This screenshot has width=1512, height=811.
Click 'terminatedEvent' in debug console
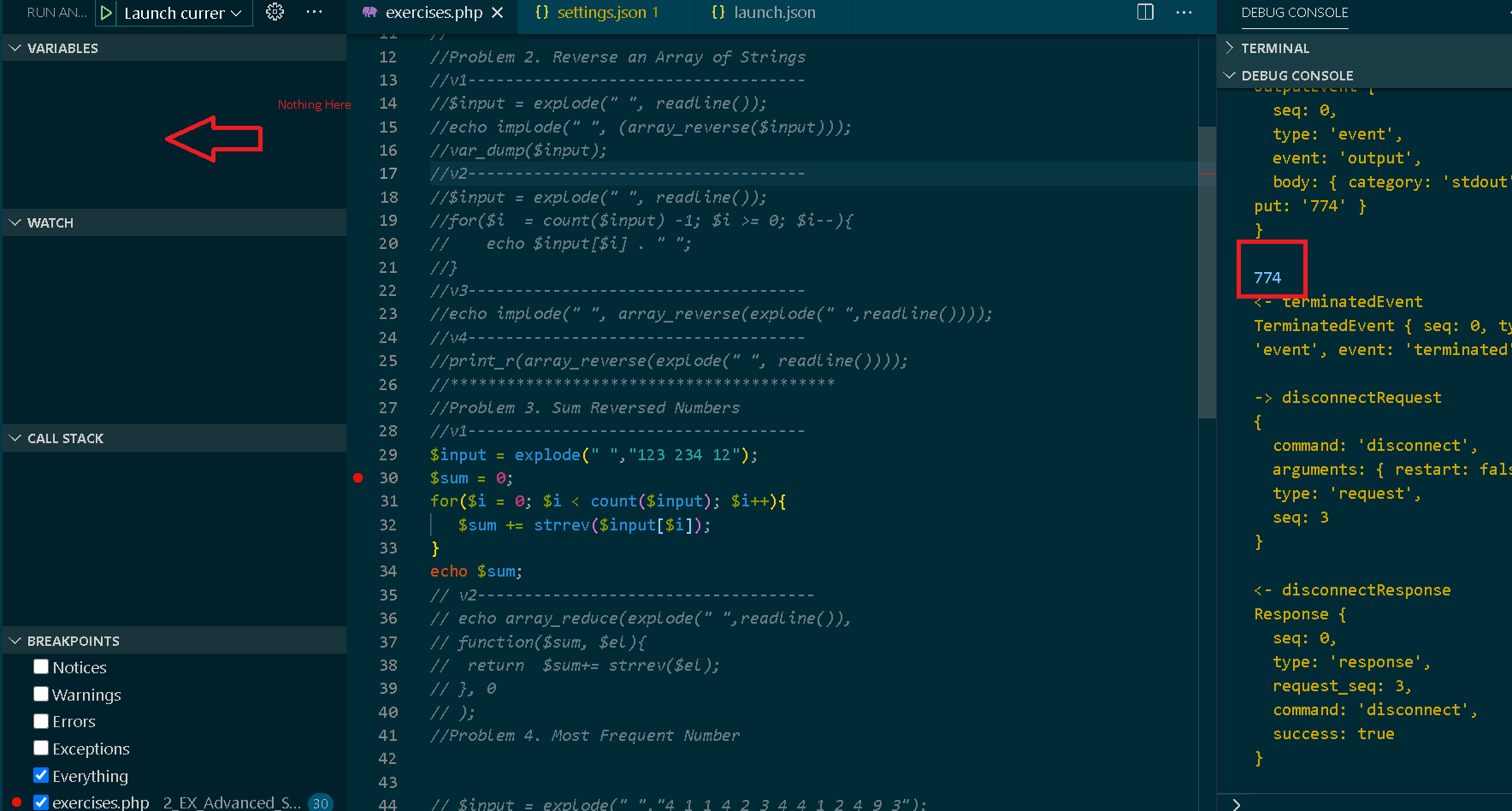click(x=1352, y=301)
